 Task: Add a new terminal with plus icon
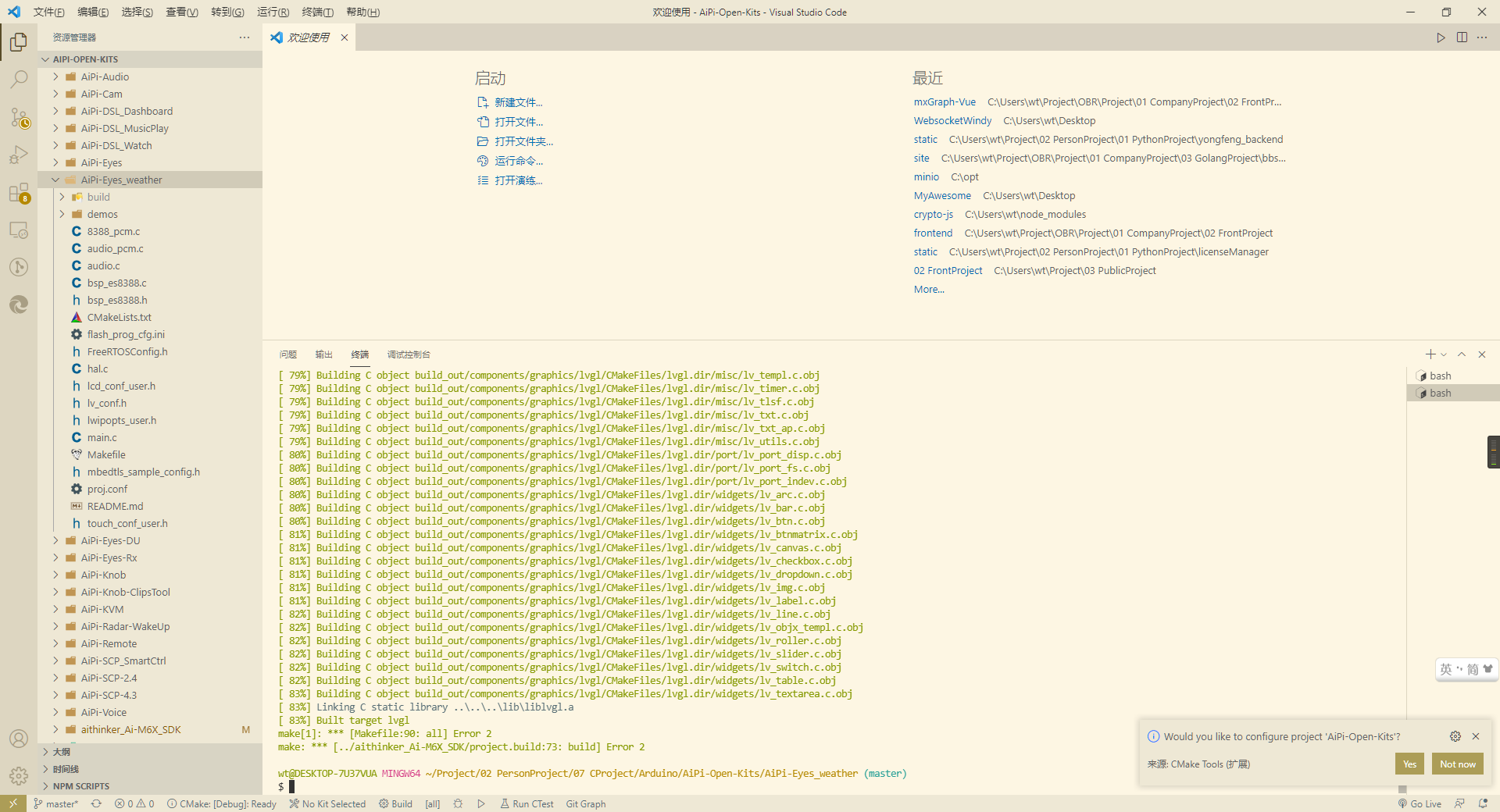(1430, 354)
